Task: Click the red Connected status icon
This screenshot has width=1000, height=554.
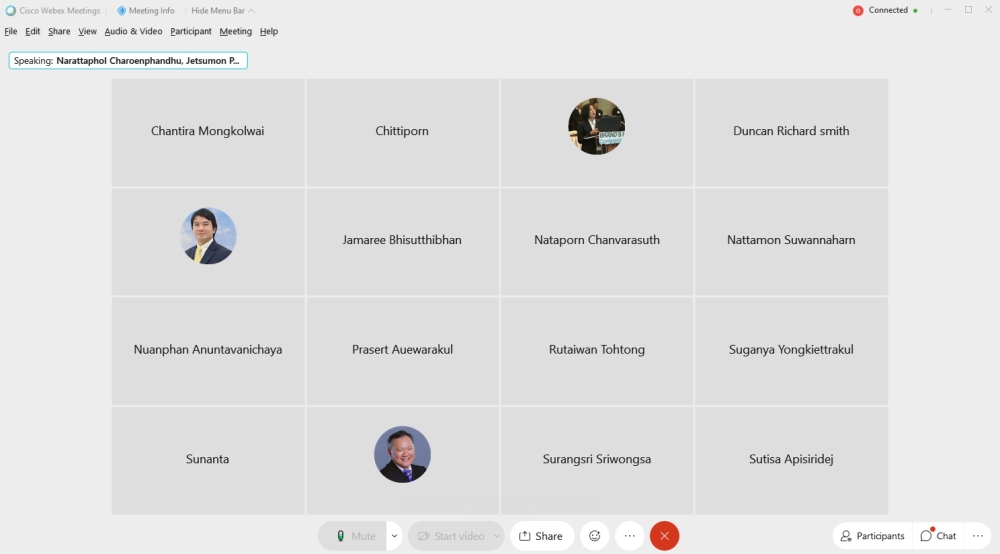Action: [x=857, y=11]
